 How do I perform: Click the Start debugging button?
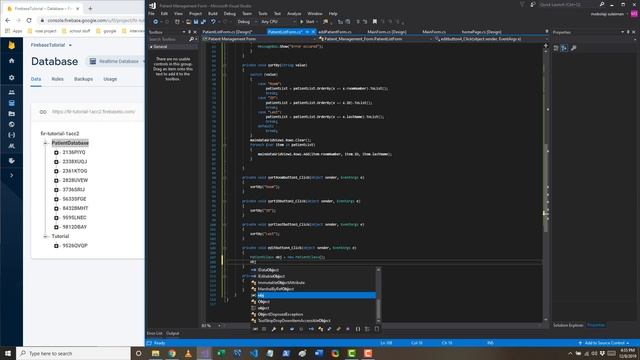pyautogui.click(x=308, y=22)
